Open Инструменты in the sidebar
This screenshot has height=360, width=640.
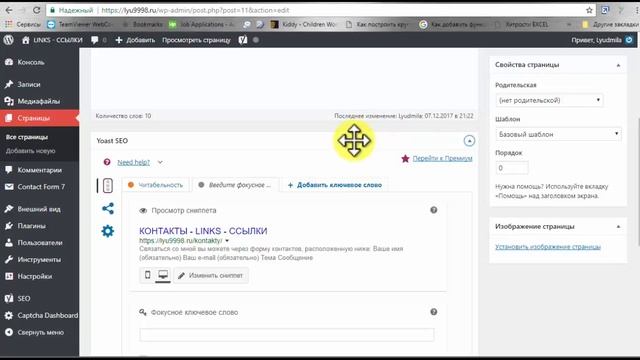[40, 260]
